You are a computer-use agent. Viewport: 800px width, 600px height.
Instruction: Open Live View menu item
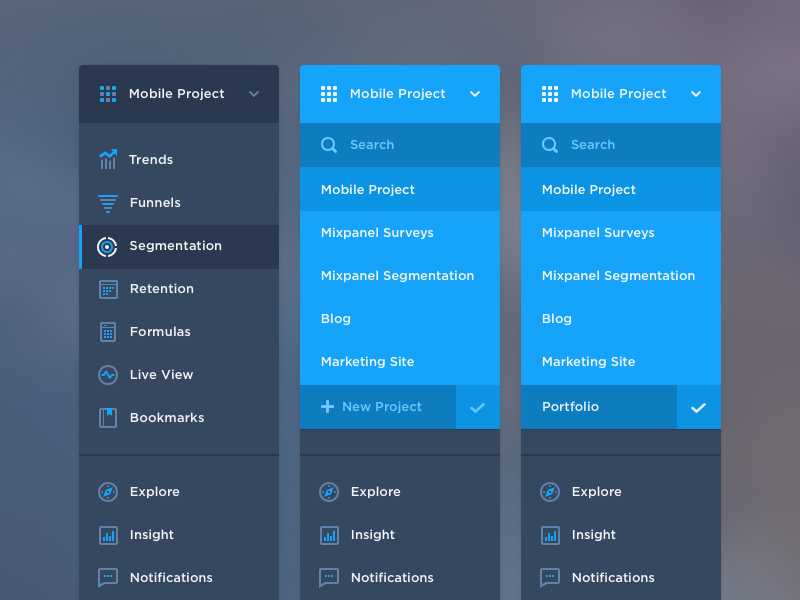(179, 374)
